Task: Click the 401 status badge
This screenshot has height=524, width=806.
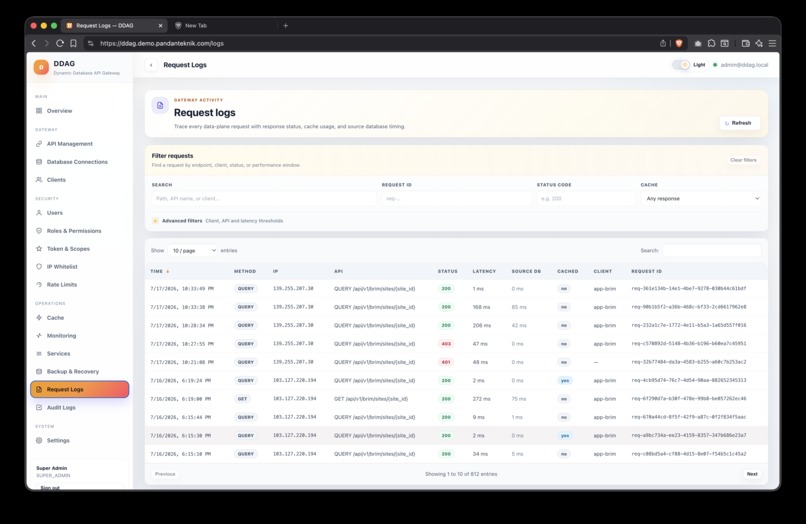Action: point(446,362)
